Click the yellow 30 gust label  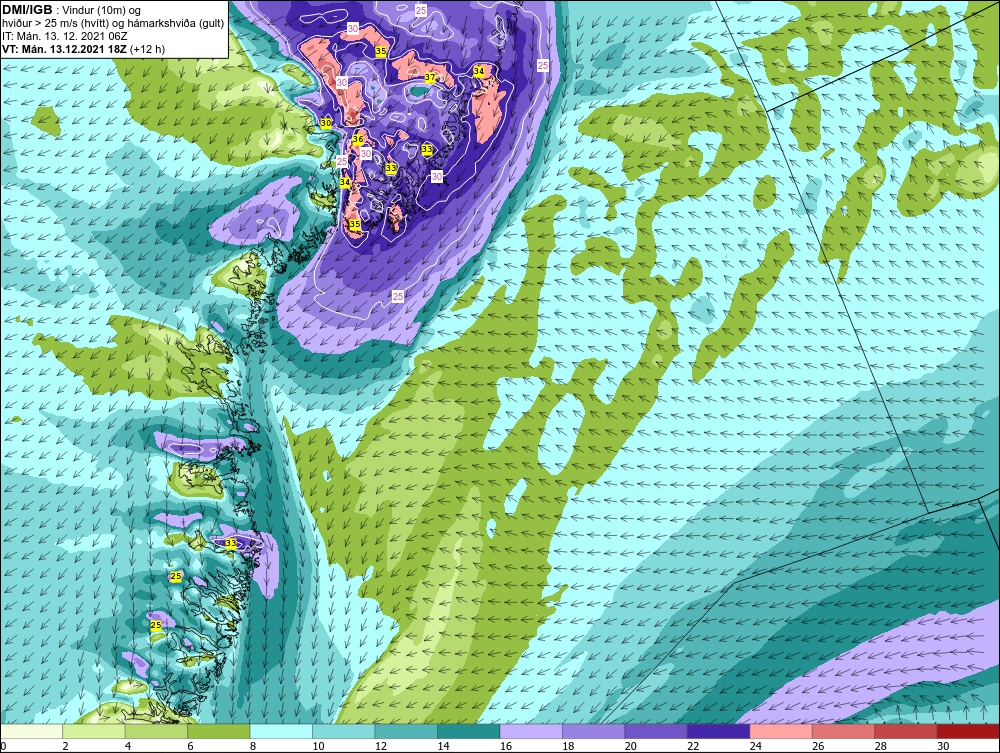(x=326, y=123)
